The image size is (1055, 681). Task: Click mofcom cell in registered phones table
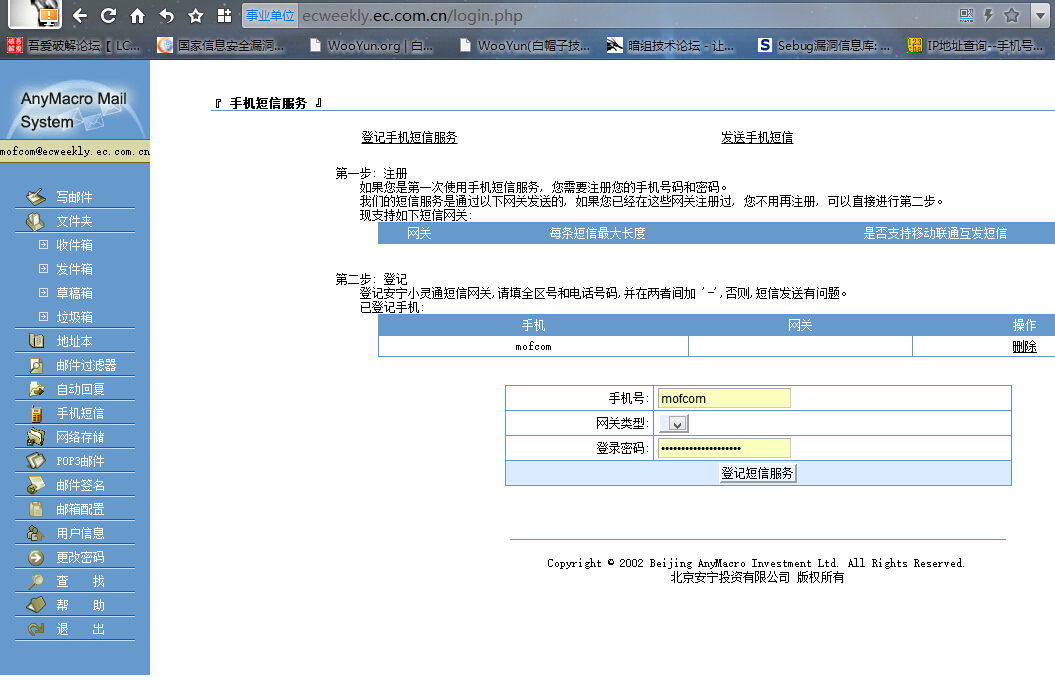(x=533, y=347)
